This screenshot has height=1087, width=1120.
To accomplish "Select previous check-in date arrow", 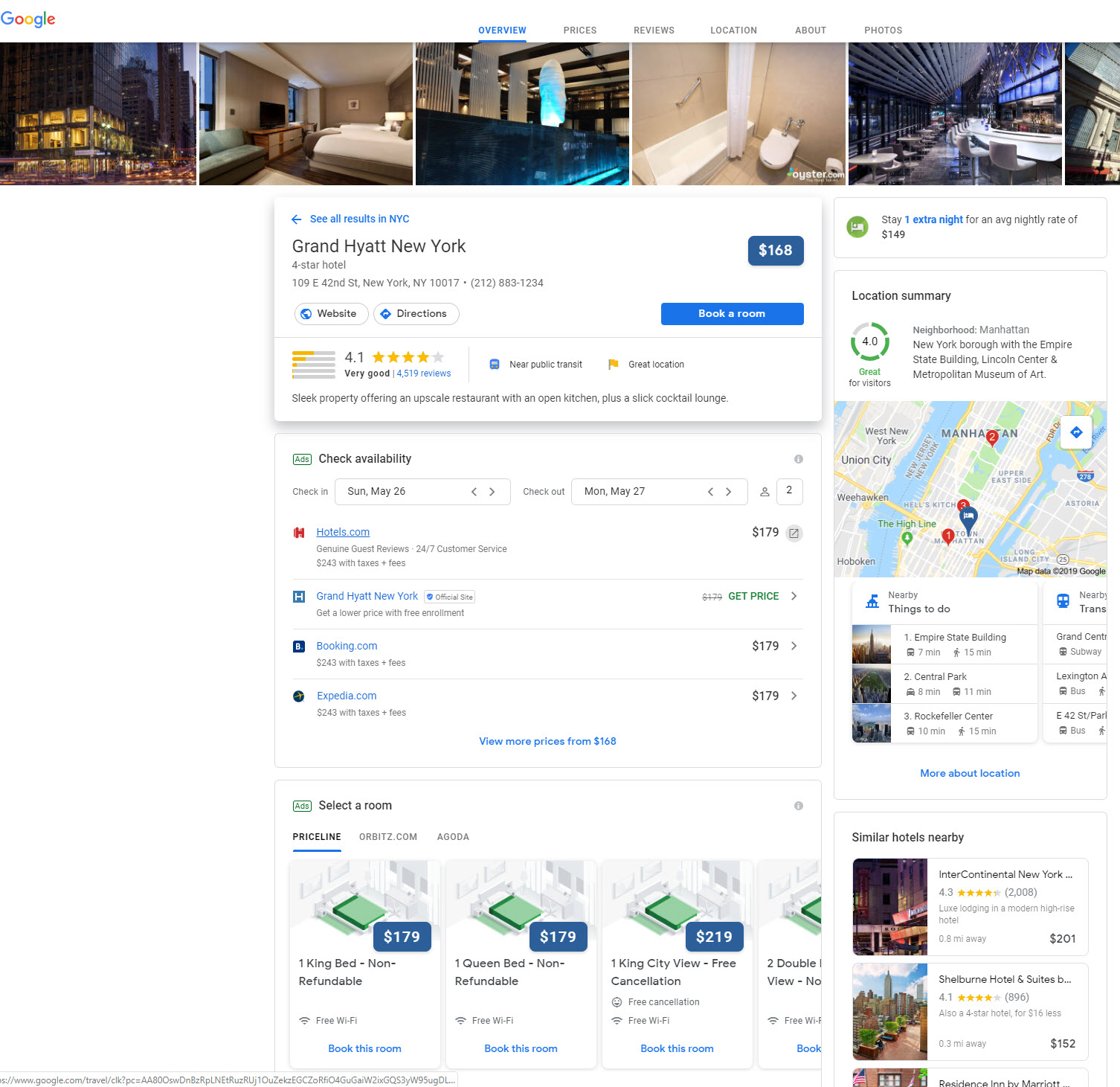I will click(474, 492).
